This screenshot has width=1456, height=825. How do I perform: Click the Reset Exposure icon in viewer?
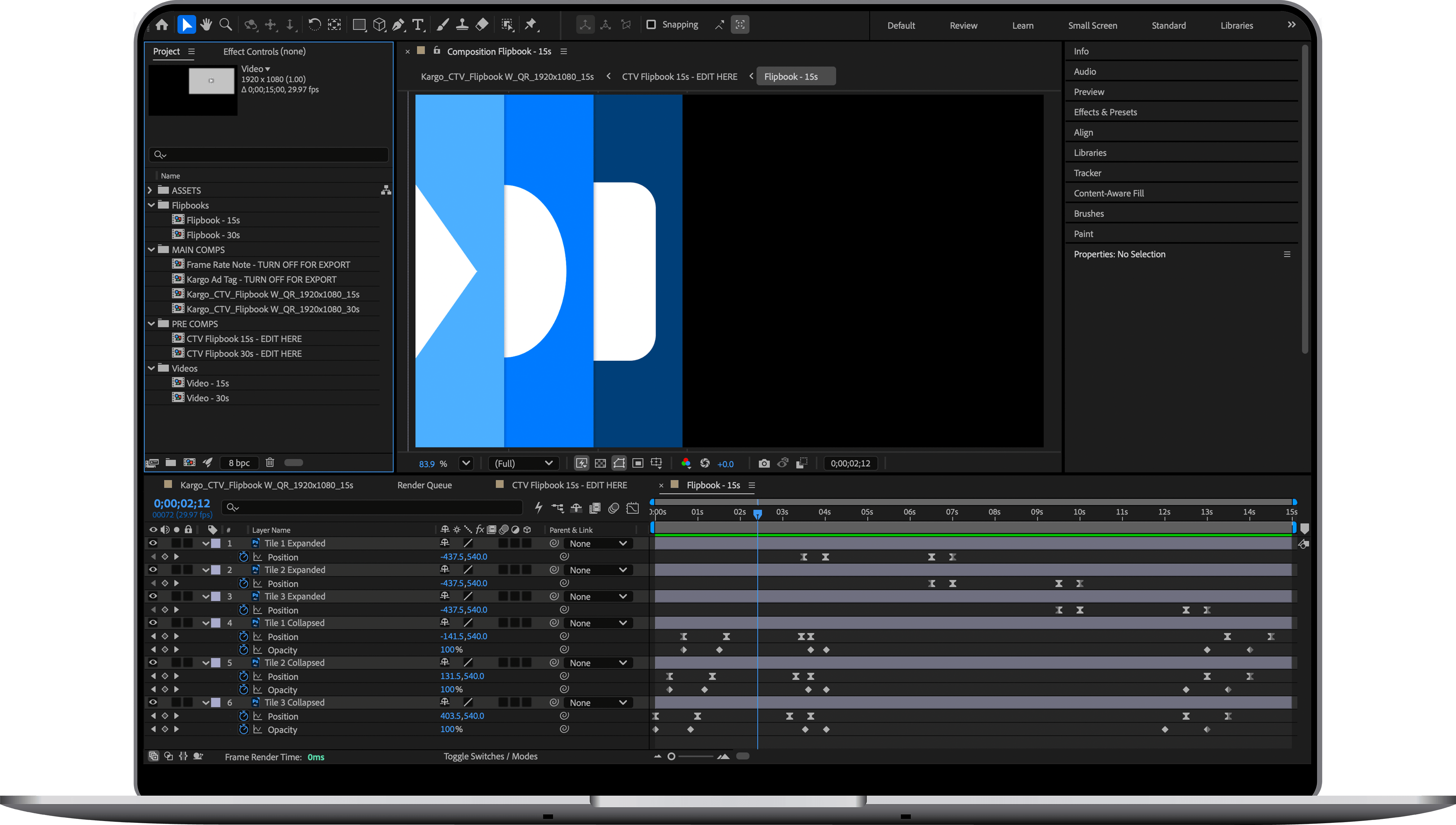(x=704, y=464)
